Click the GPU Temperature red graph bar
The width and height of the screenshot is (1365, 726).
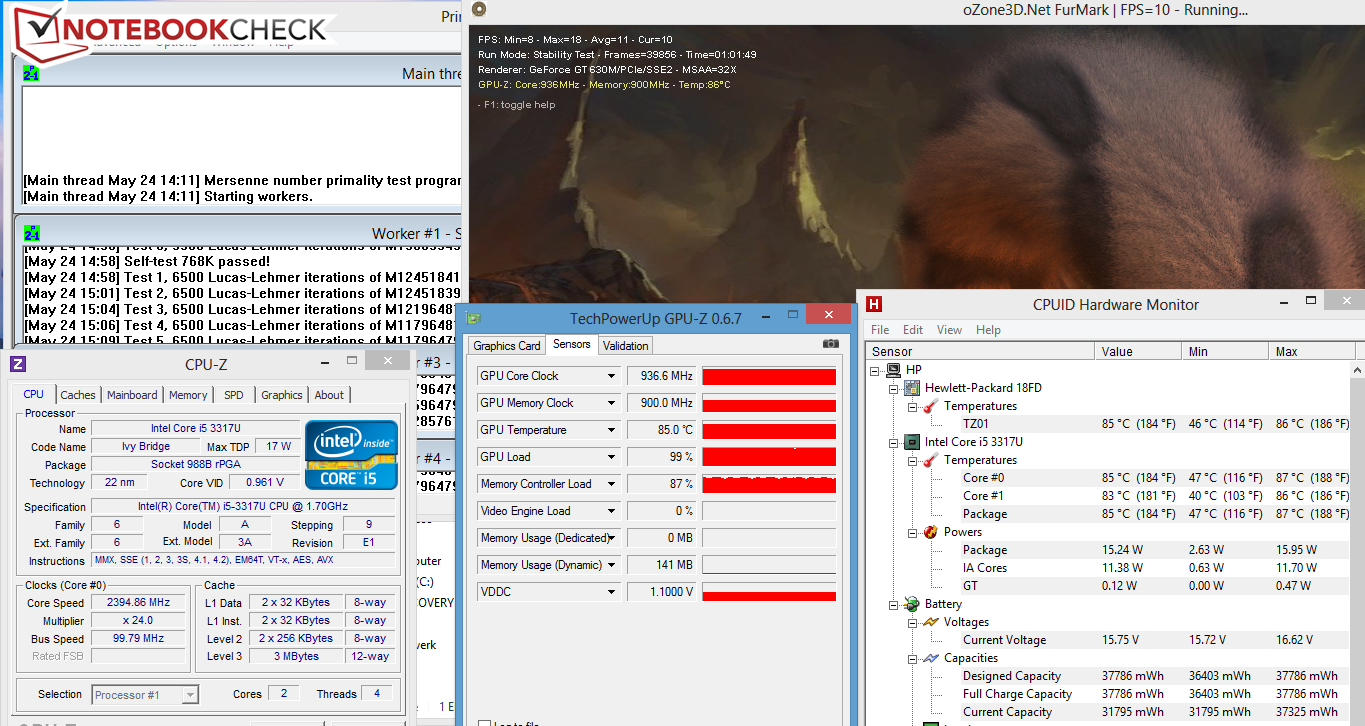[769, 430]
